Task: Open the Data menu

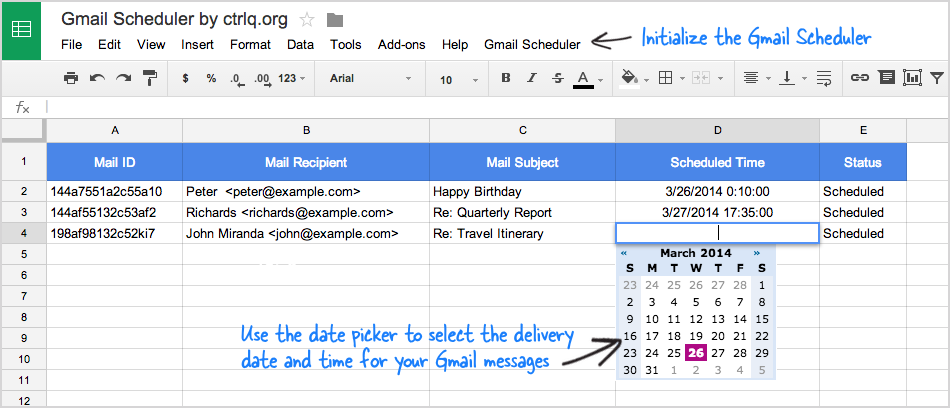Action: pos(301,44)
